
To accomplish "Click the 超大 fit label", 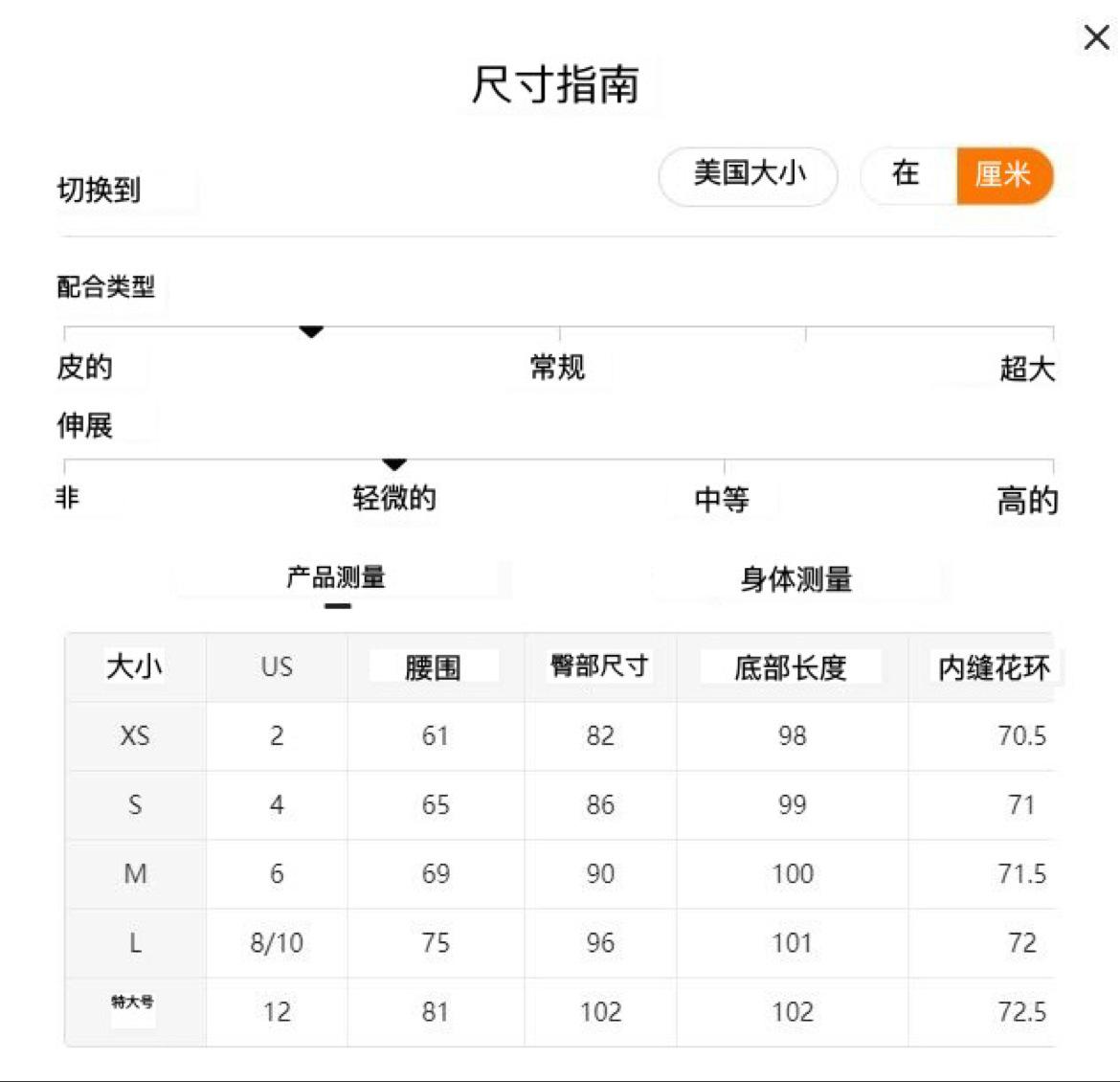I will (x=1026, y=369).
